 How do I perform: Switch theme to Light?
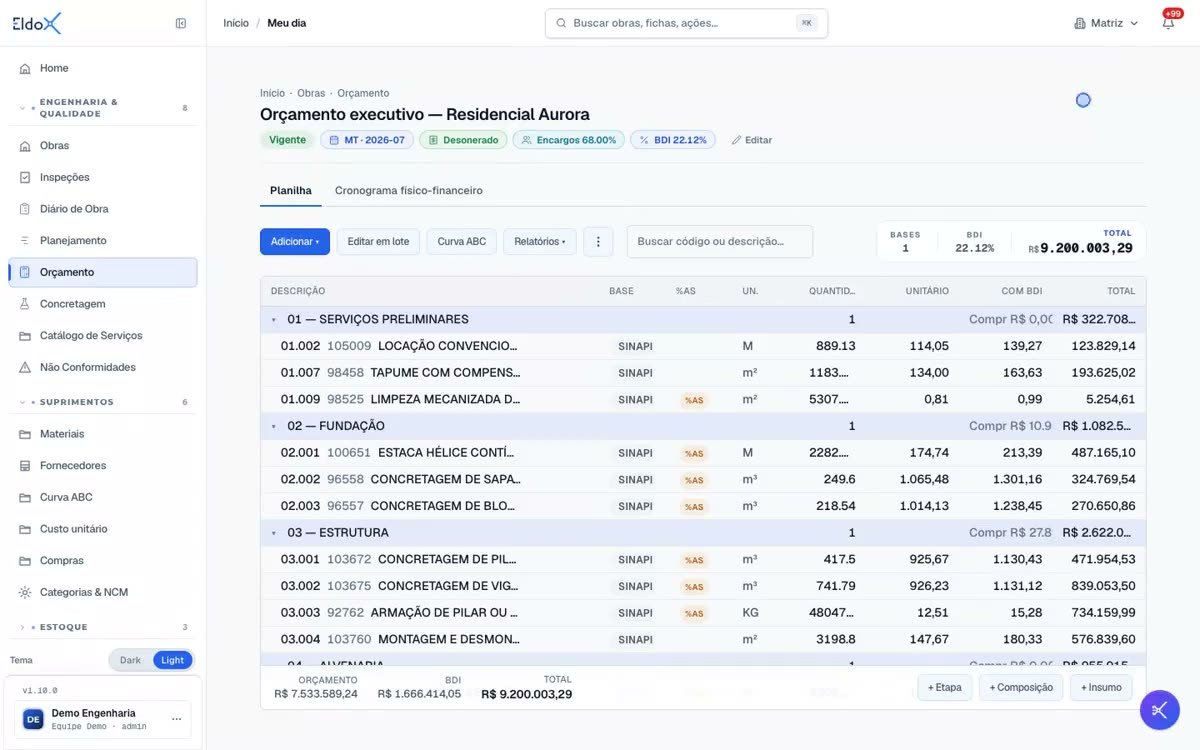tap(172, 660)
